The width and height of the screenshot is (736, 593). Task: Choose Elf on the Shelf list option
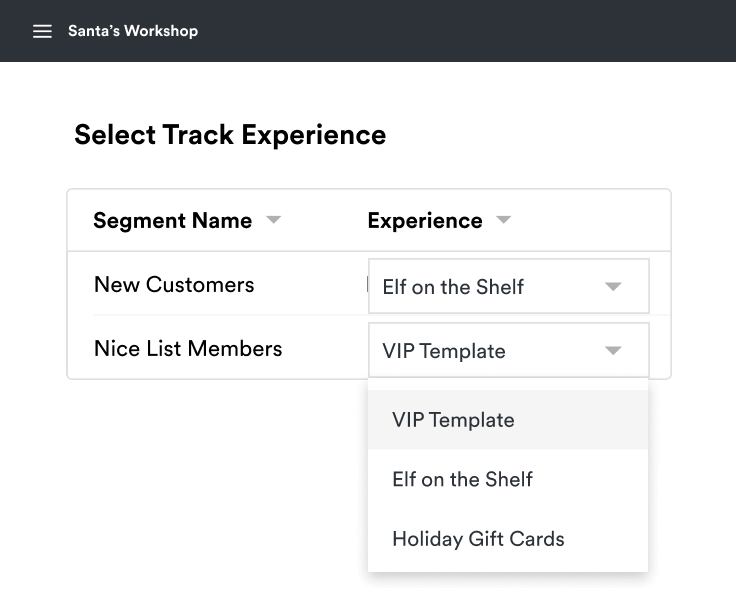pos(462,480)
